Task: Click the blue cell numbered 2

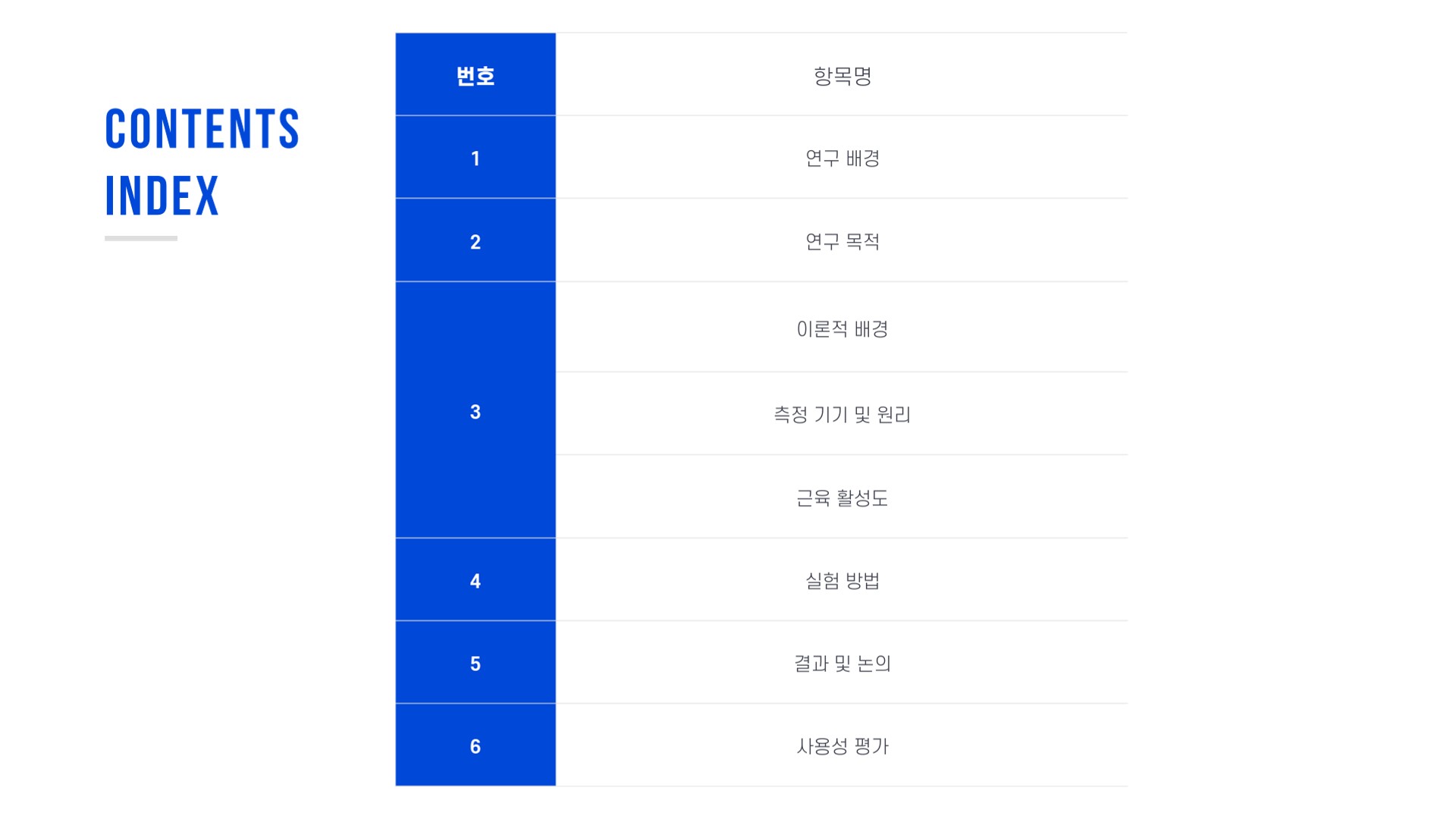Action: coord(475,241)
